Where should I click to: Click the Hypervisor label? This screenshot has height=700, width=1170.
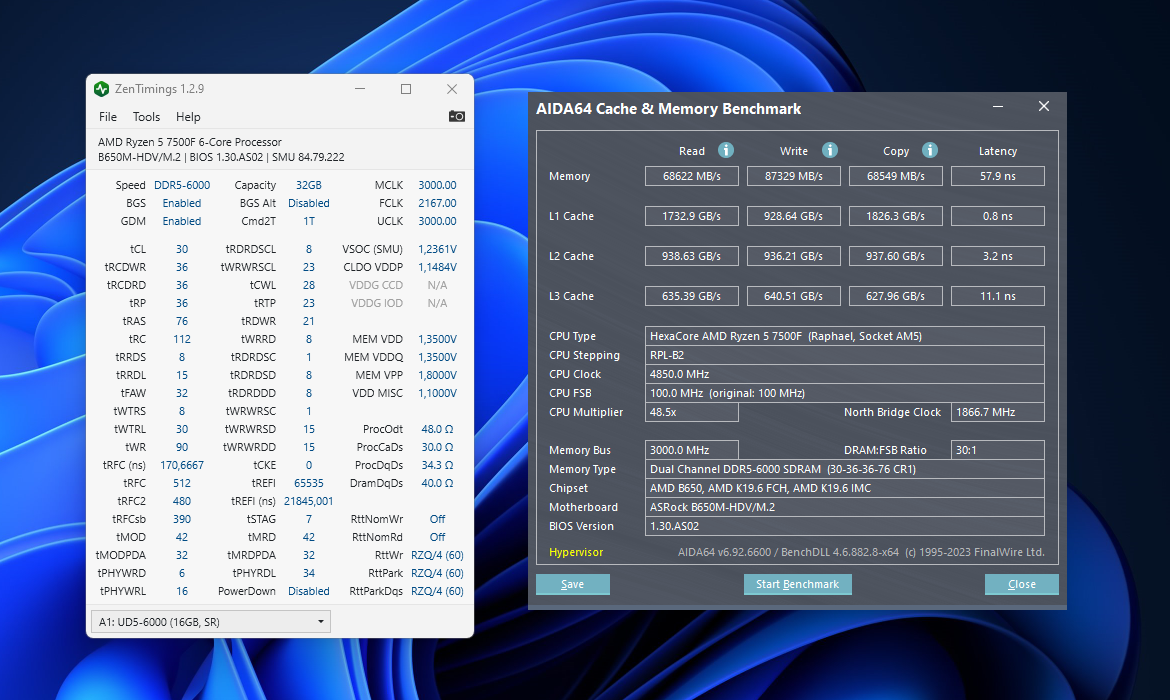click(576, 552)
